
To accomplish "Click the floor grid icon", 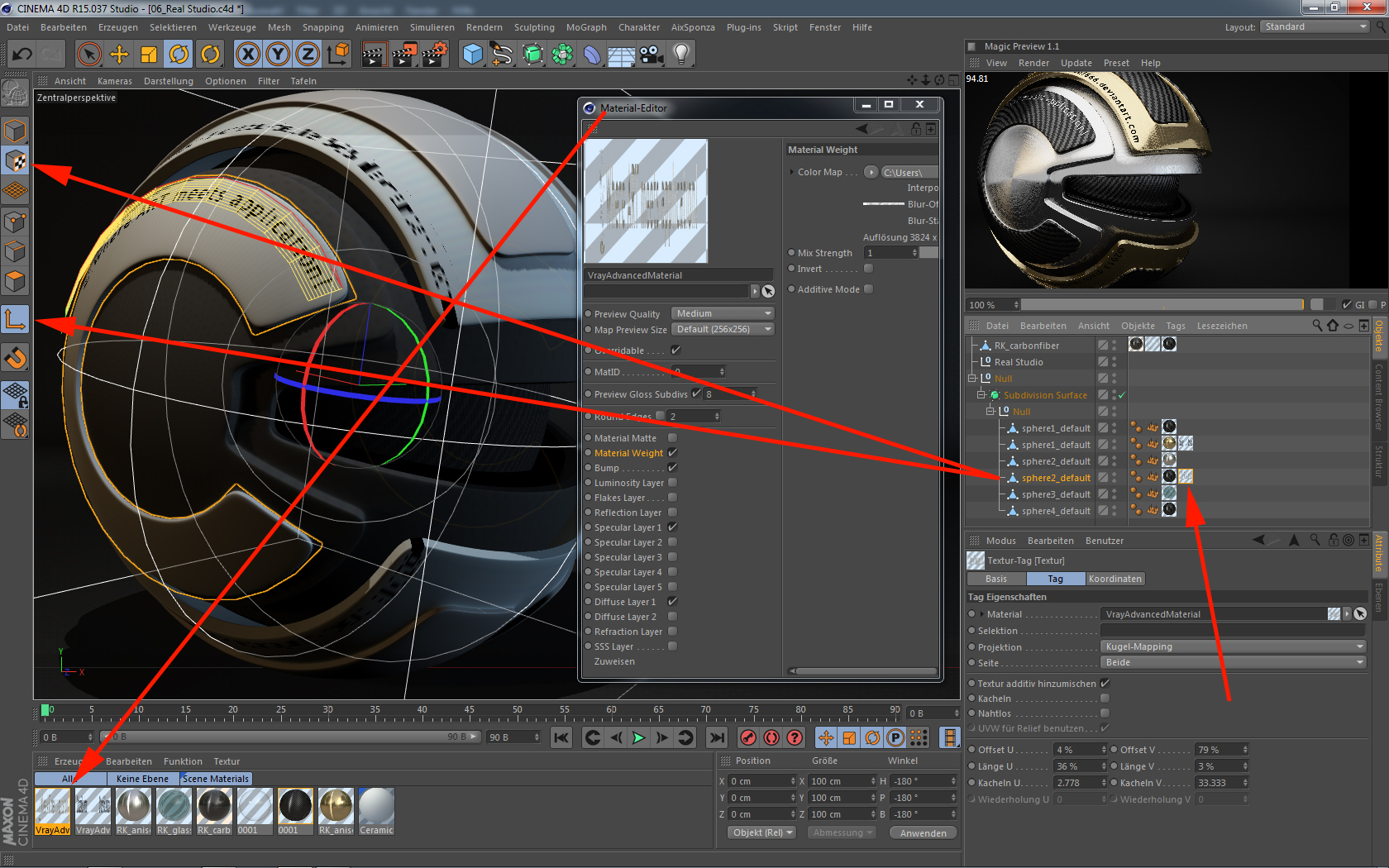I will tap(621, 55).
